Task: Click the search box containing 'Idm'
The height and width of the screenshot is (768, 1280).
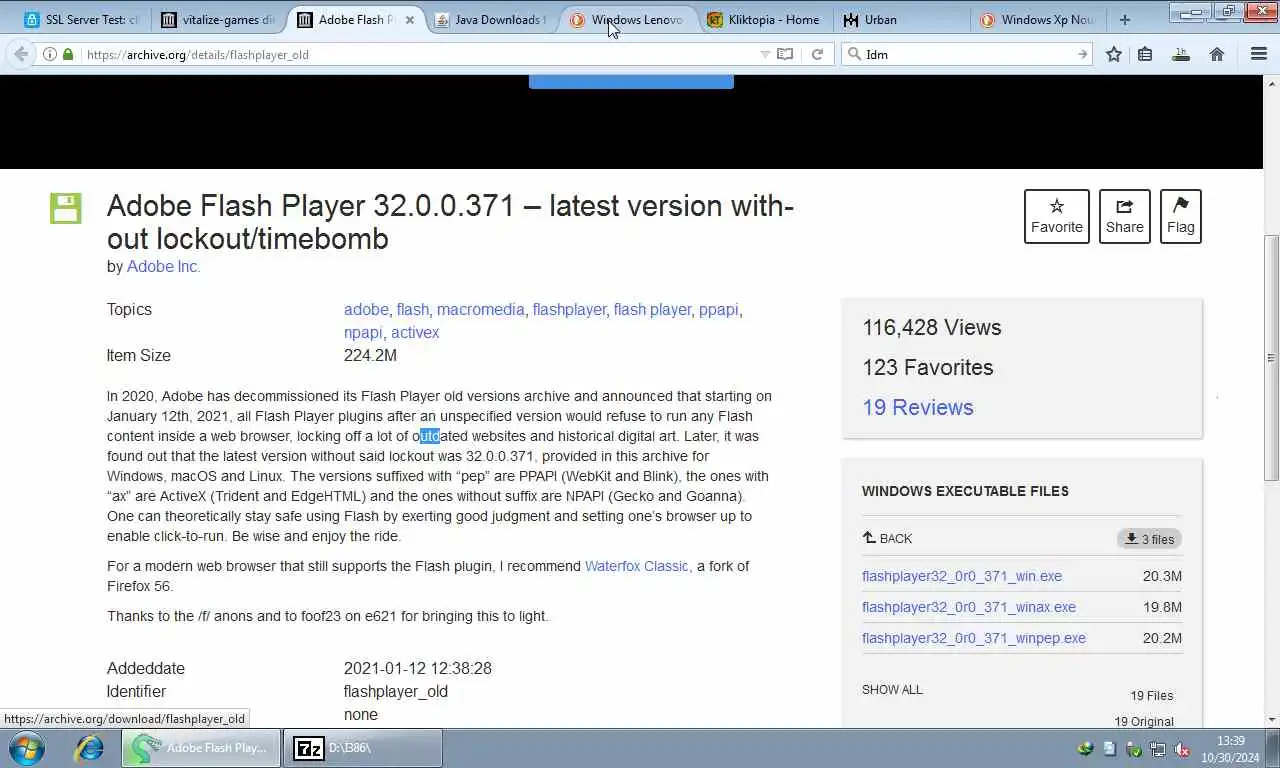Action: [x=965, y=54]
